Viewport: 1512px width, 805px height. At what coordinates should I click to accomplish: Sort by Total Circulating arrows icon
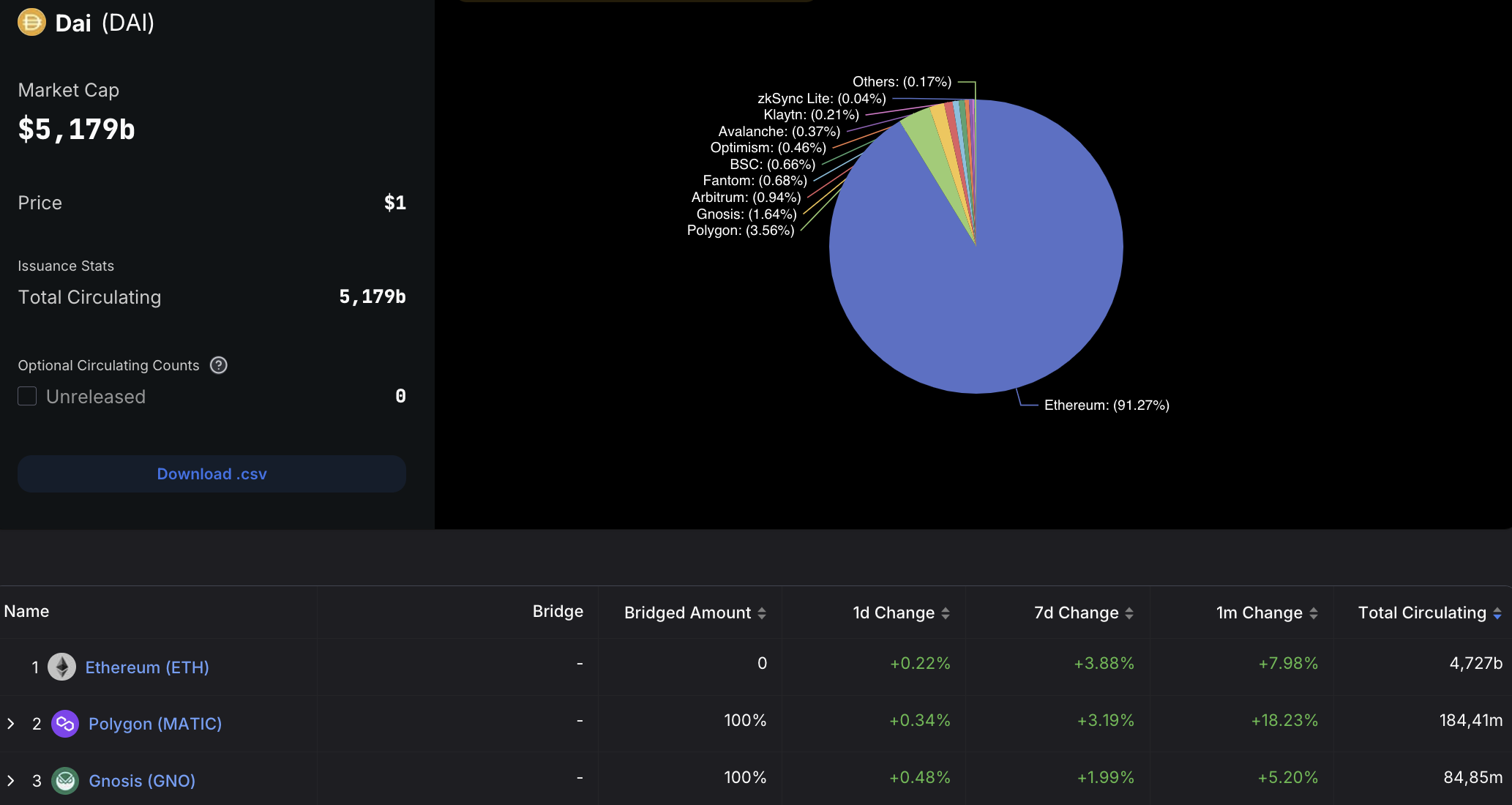[x=1497, y=613]
